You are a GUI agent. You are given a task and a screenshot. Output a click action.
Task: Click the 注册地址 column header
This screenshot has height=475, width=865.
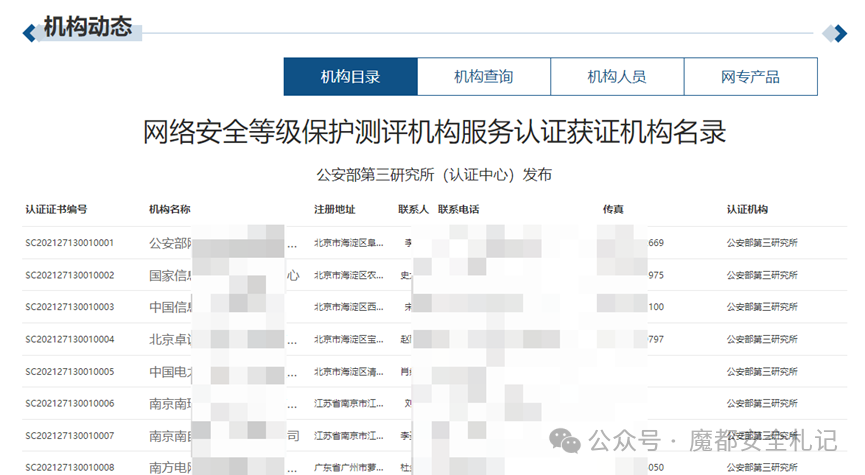click(x=335, y=209)
